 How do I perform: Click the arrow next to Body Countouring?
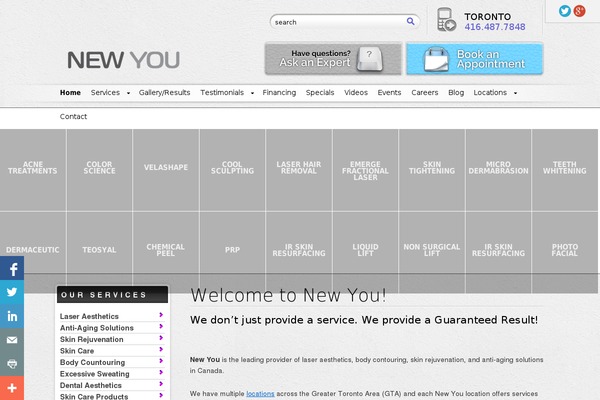tap(161, 361)
